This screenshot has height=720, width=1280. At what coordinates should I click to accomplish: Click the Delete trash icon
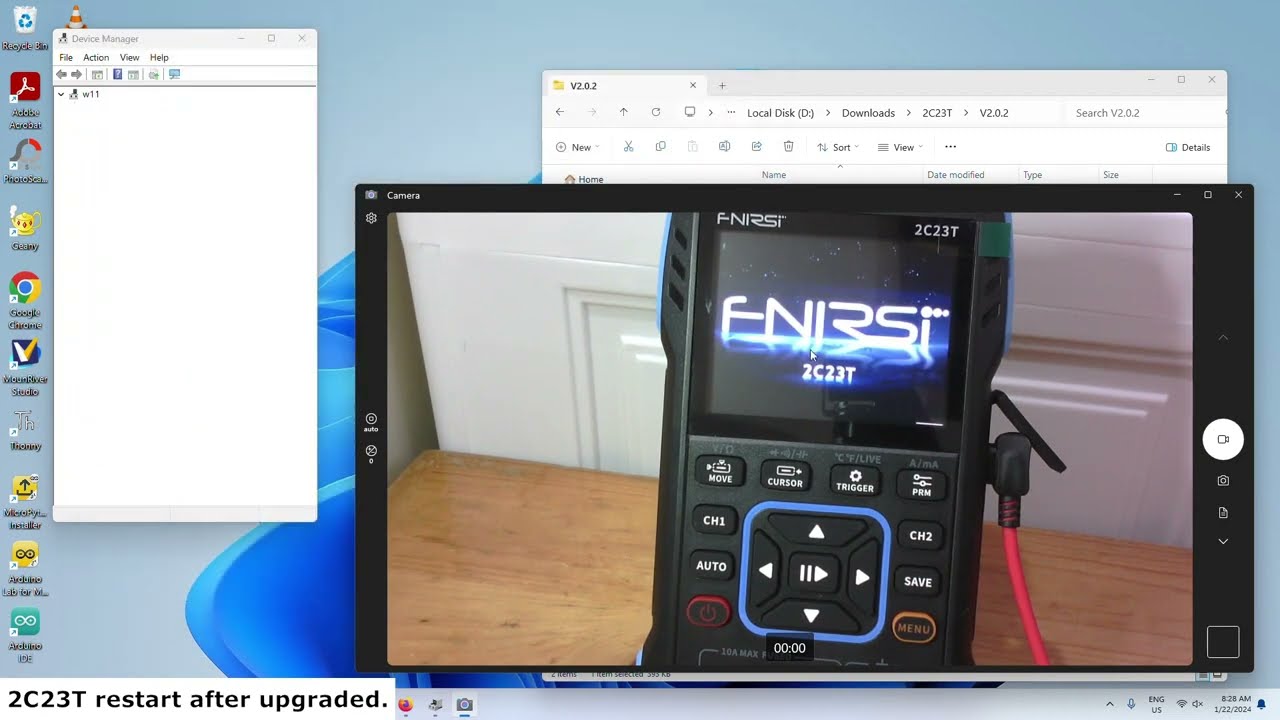tap(788, 147)
